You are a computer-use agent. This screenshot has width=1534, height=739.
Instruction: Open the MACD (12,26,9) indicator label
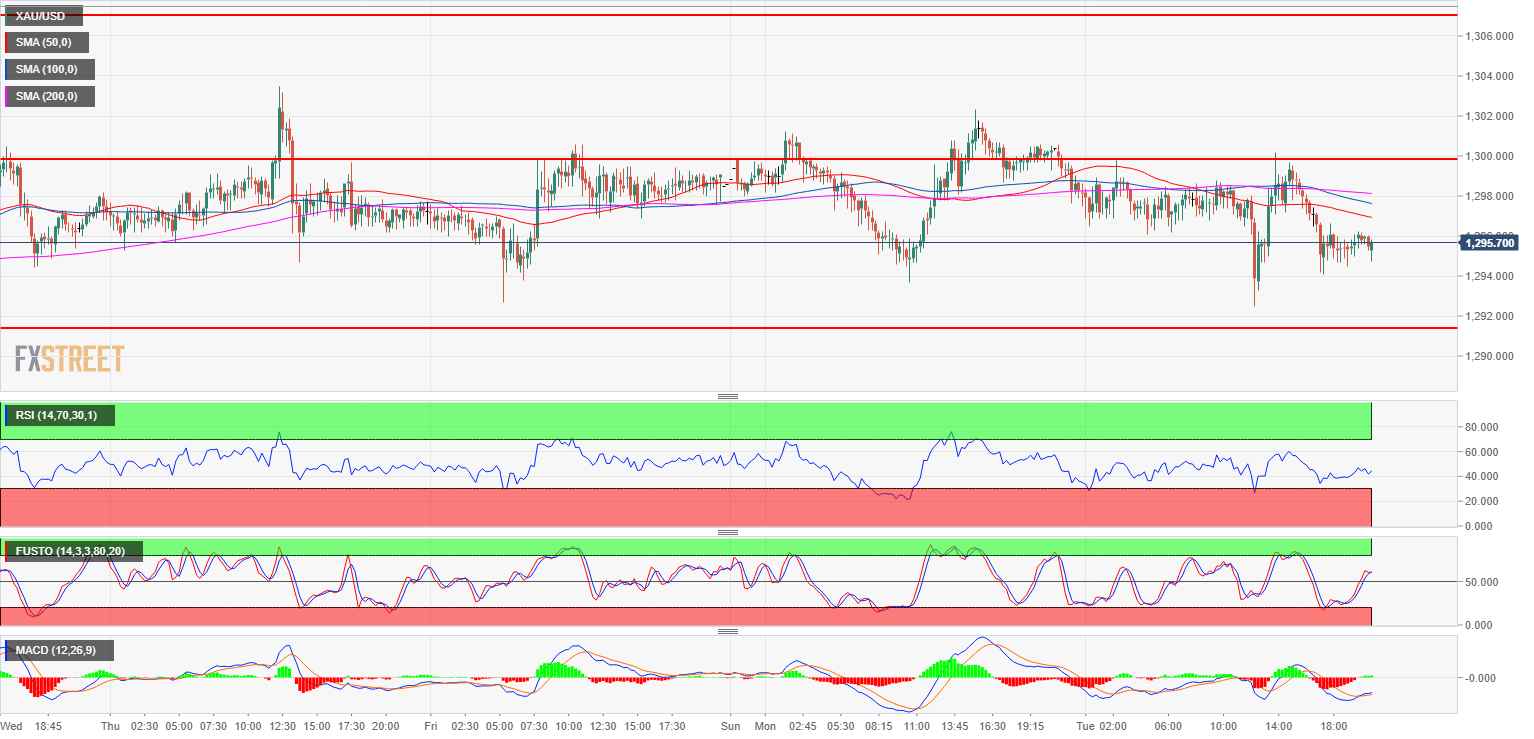[58, 651]
